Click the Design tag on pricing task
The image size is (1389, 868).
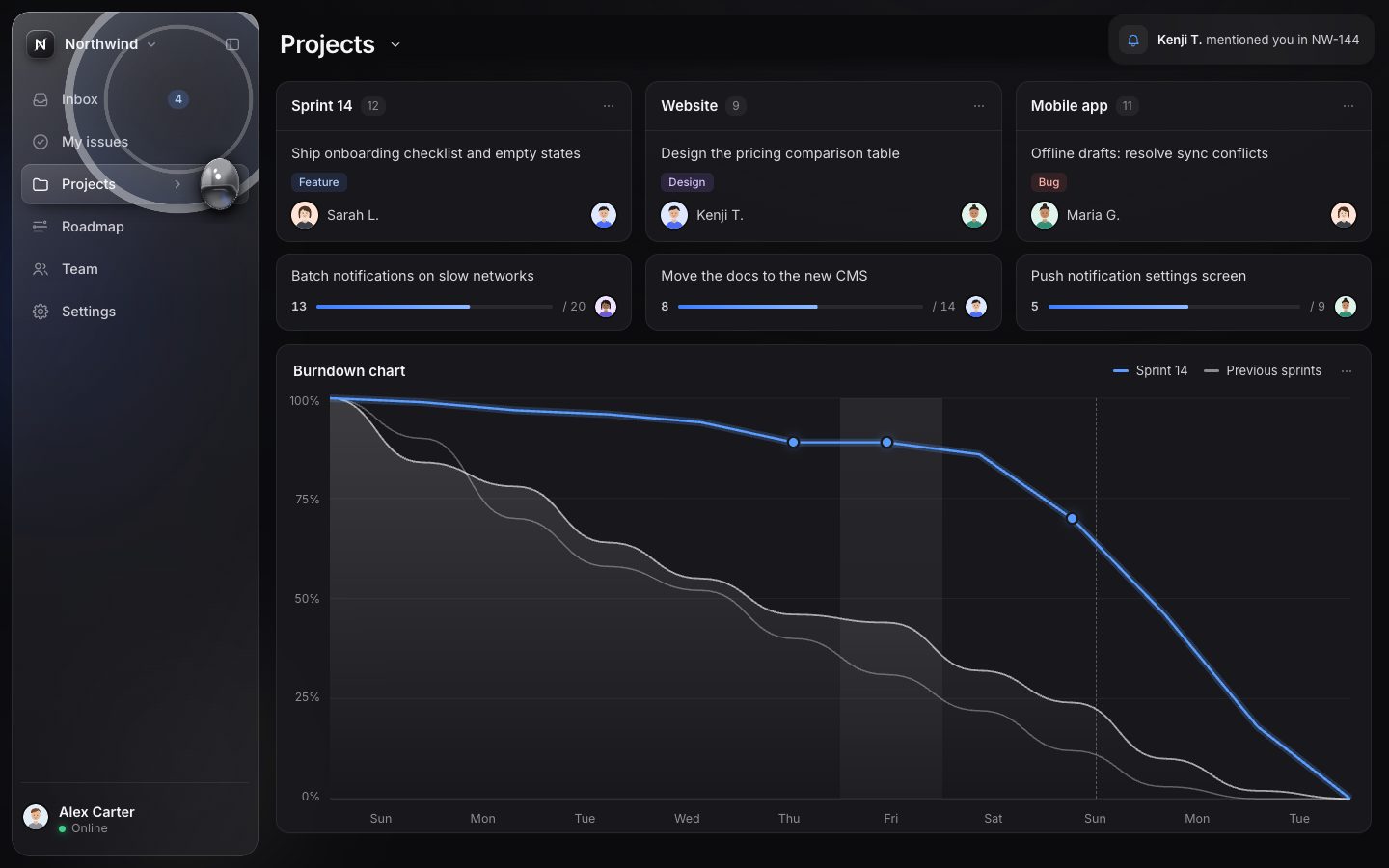[687, 182]
